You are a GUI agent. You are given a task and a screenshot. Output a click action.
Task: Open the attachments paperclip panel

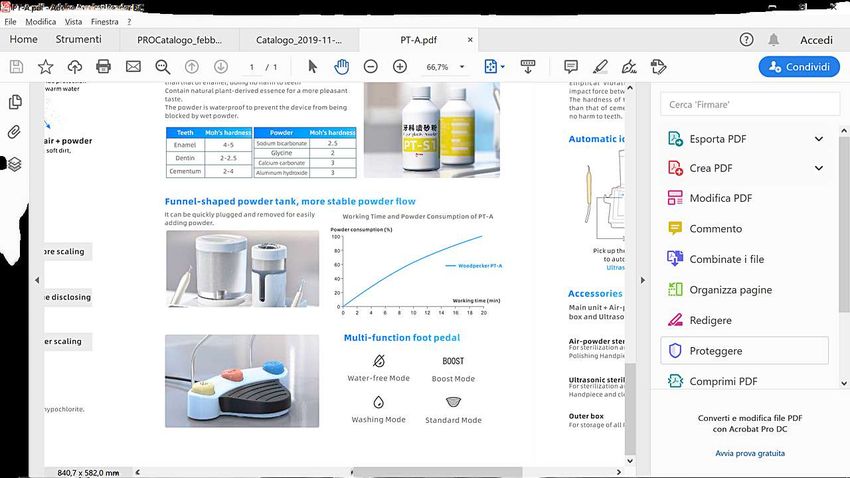[14, 132]
